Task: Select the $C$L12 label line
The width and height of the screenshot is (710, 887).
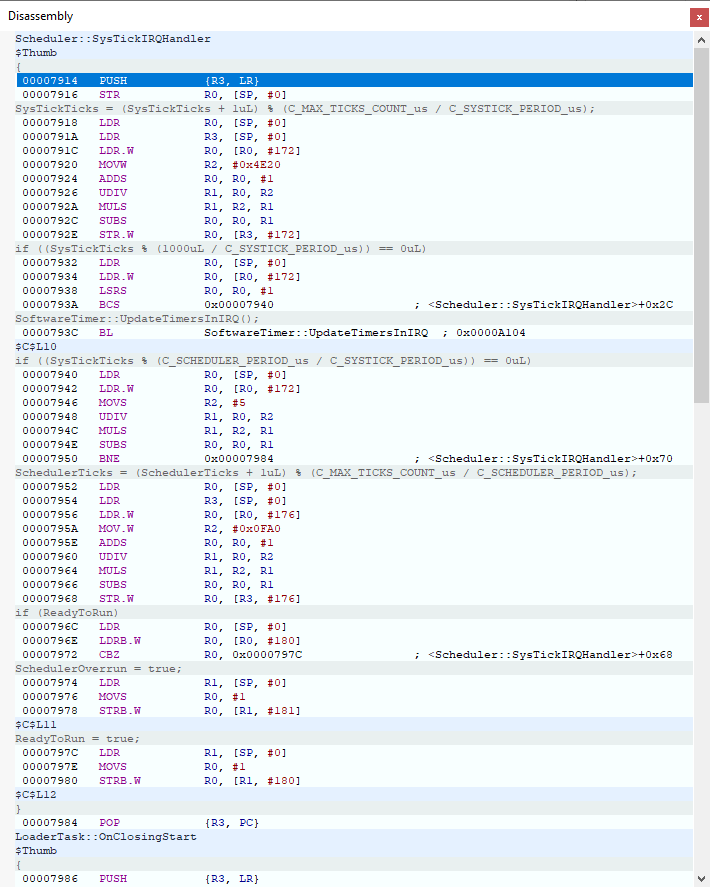Action: click(x=354, y=794)
